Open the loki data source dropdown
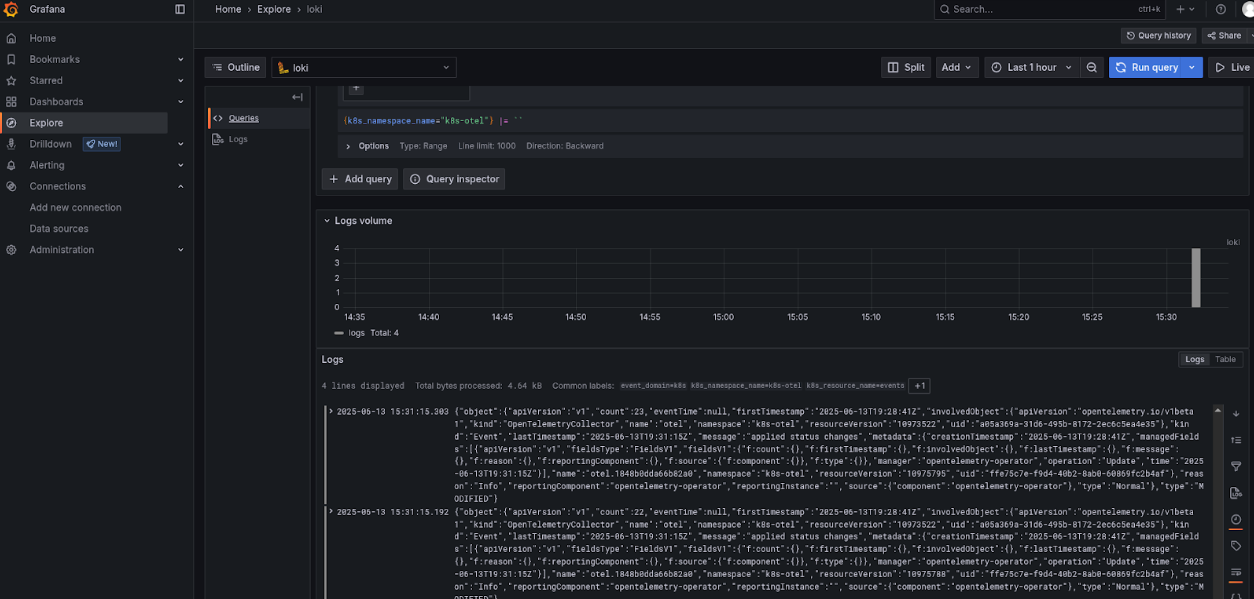This screenshot has width=1254, height=599. pos(364,67)
